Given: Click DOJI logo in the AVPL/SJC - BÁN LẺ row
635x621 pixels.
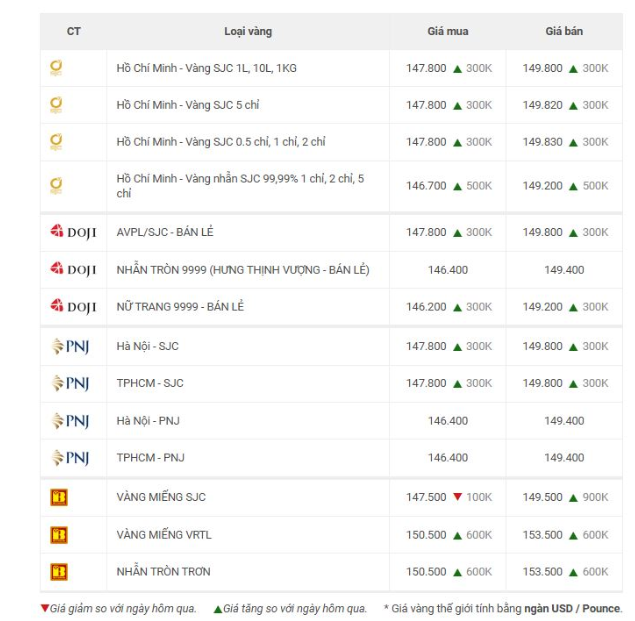Looking at the screenshot, I should tap(73, 232).
